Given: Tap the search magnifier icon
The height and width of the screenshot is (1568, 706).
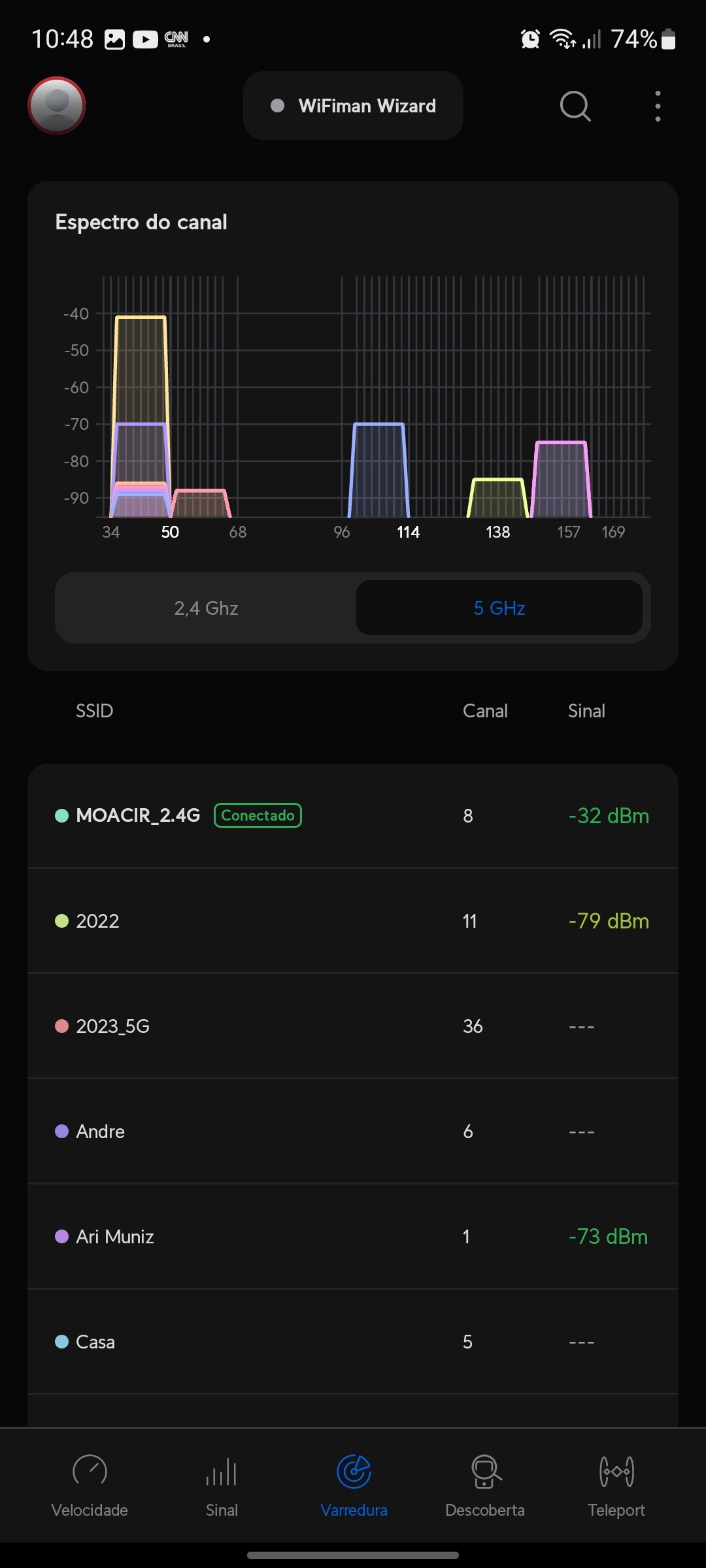Looking at the screenshot, I should tap(575, 106).
